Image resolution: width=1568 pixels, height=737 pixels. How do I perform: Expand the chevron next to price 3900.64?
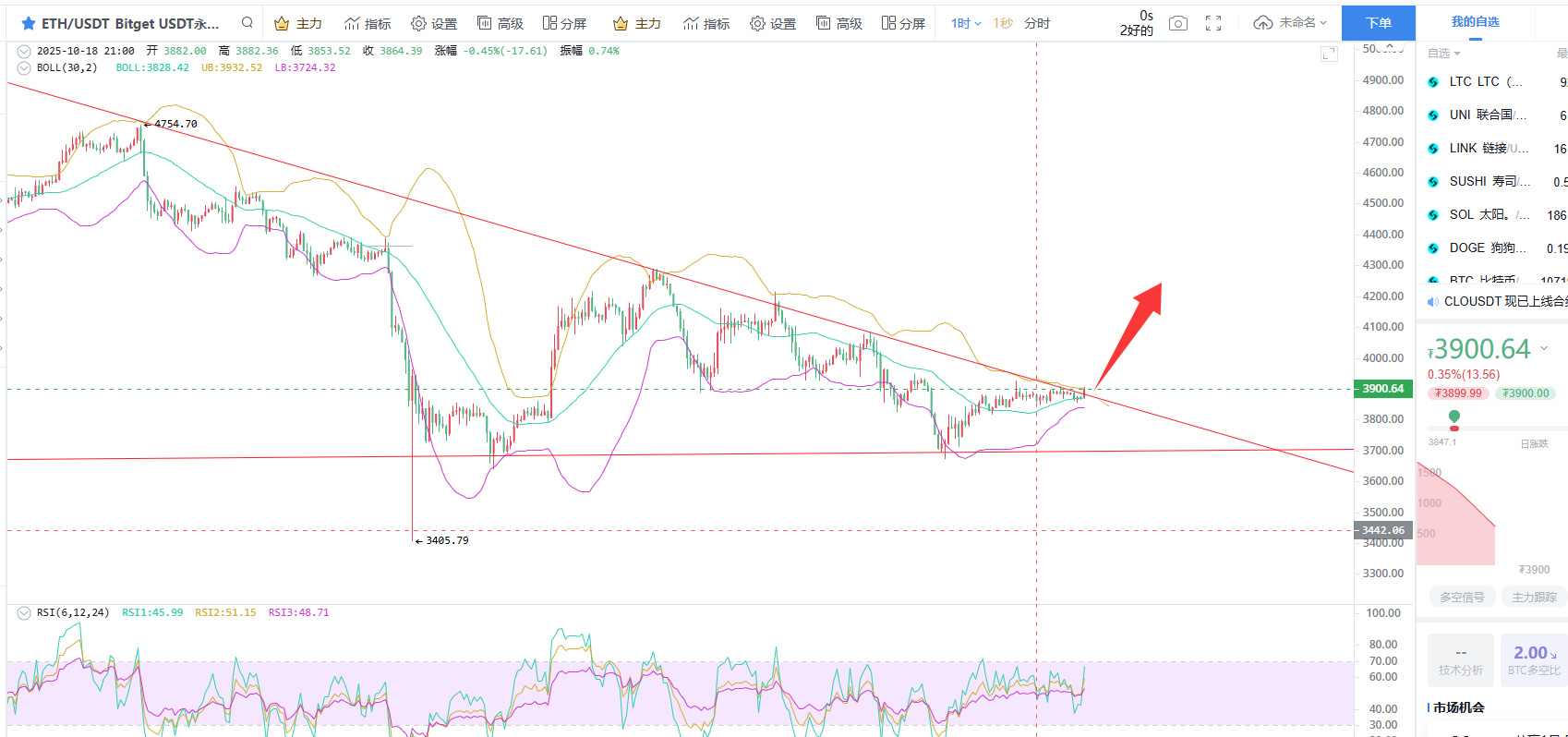(1544, 348)
